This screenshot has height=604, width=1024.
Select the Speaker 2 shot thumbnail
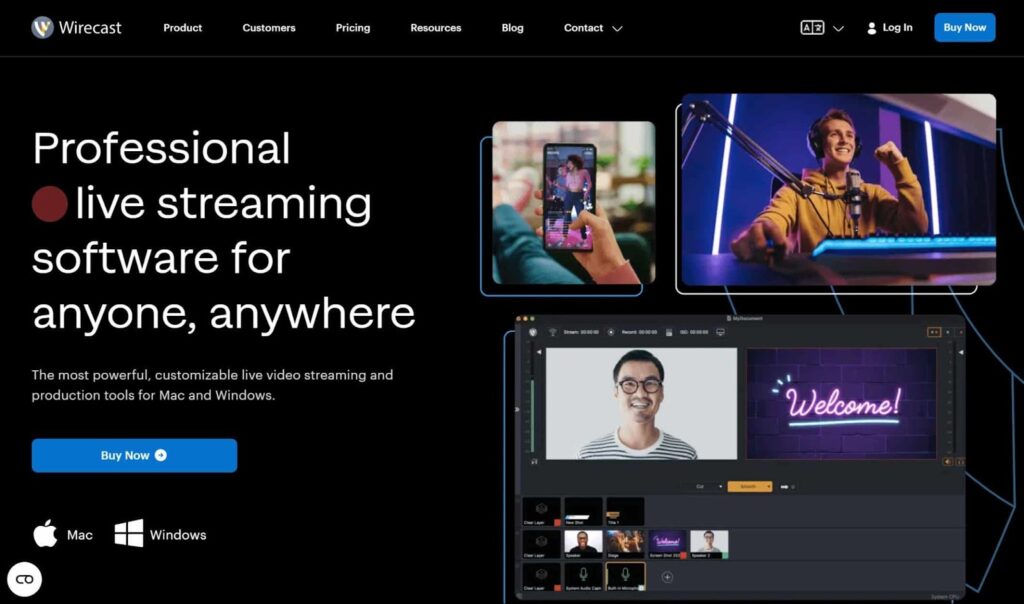tap(709, 544)
